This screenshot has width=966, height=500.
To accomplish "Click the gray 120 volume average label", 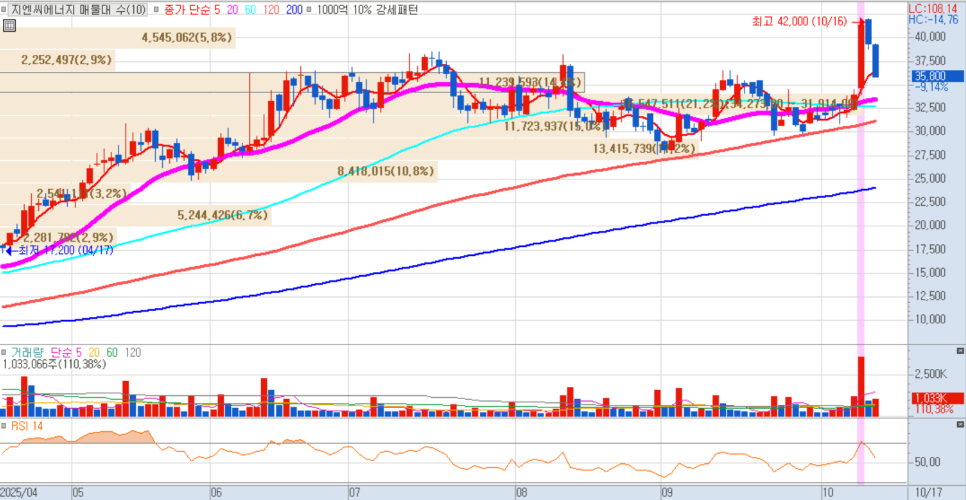I will pos(133,352).
